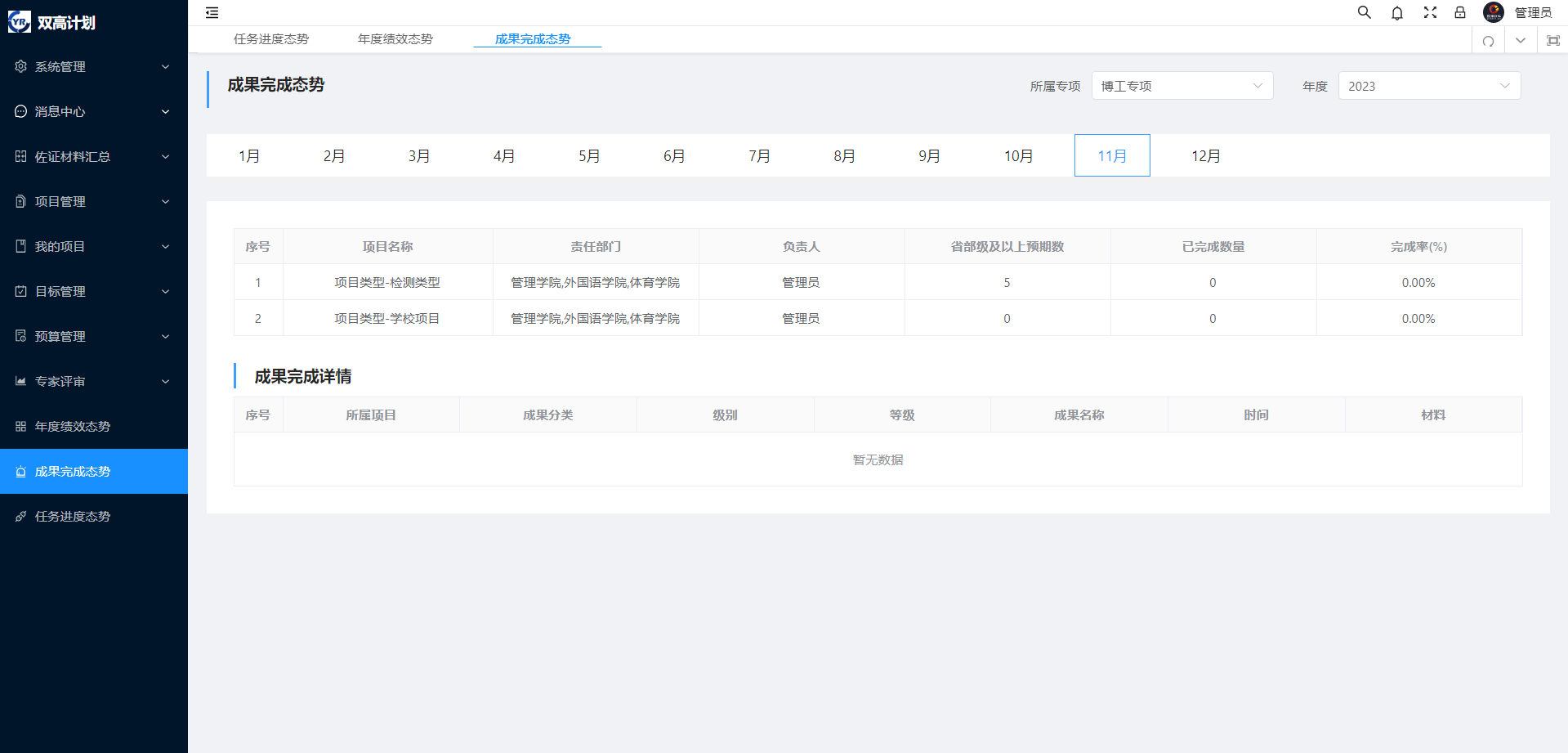1568x753 pixels.
Task: Click the 目标管理 checkbox icon
Action: [21, 291]
